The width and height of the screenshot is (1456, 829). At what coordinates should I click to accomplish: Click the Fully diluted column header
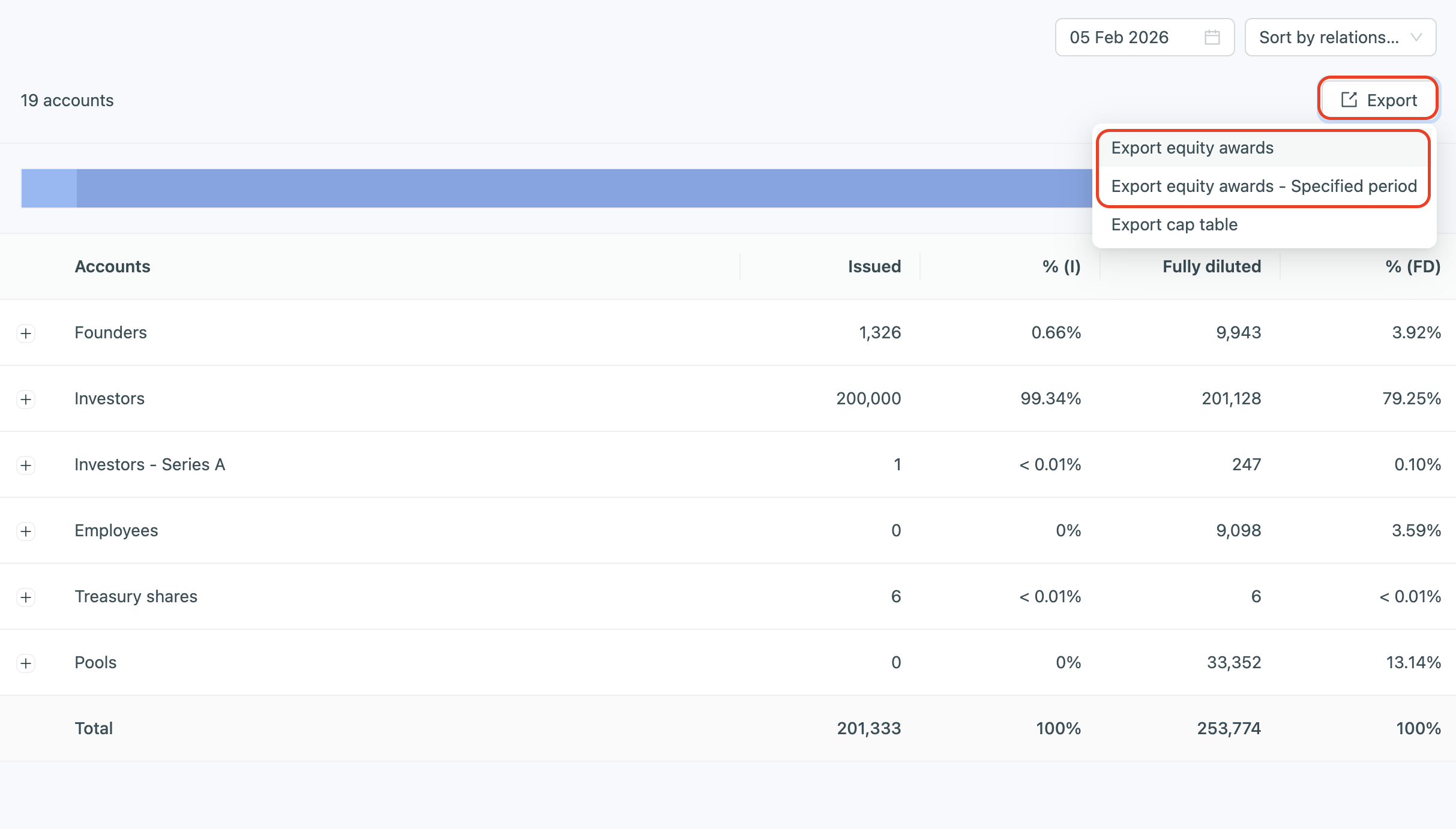[x=1211, y=266]
